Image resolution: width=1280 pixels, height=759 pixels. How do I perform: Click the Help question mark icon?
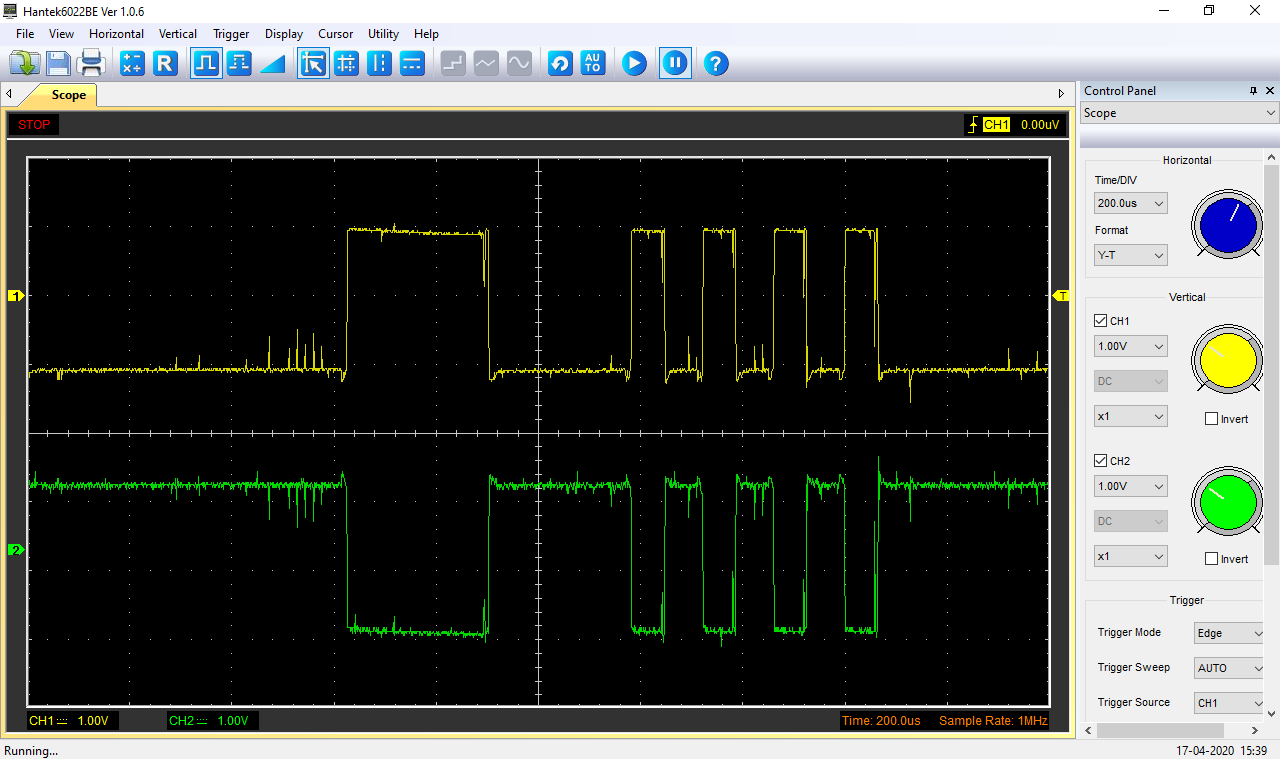pos(715,64)
